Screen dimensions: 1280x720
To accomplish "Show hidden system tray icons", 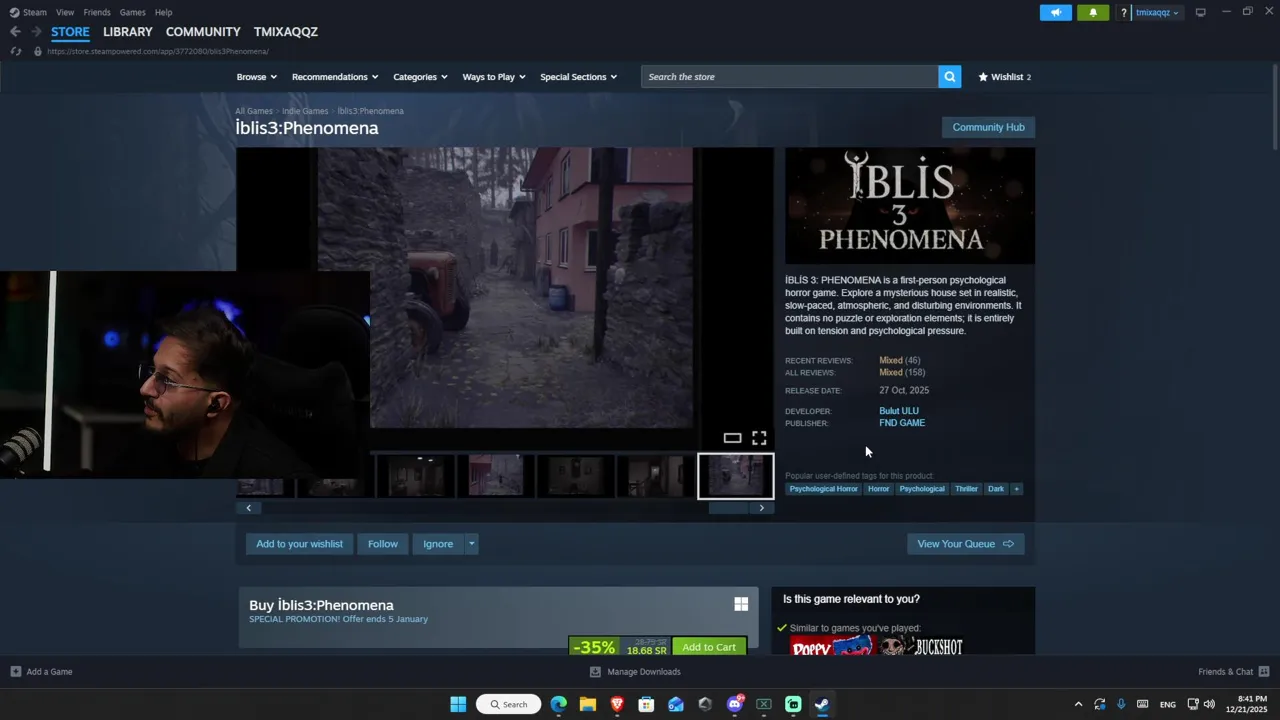I will click(x=1078, y=704).
